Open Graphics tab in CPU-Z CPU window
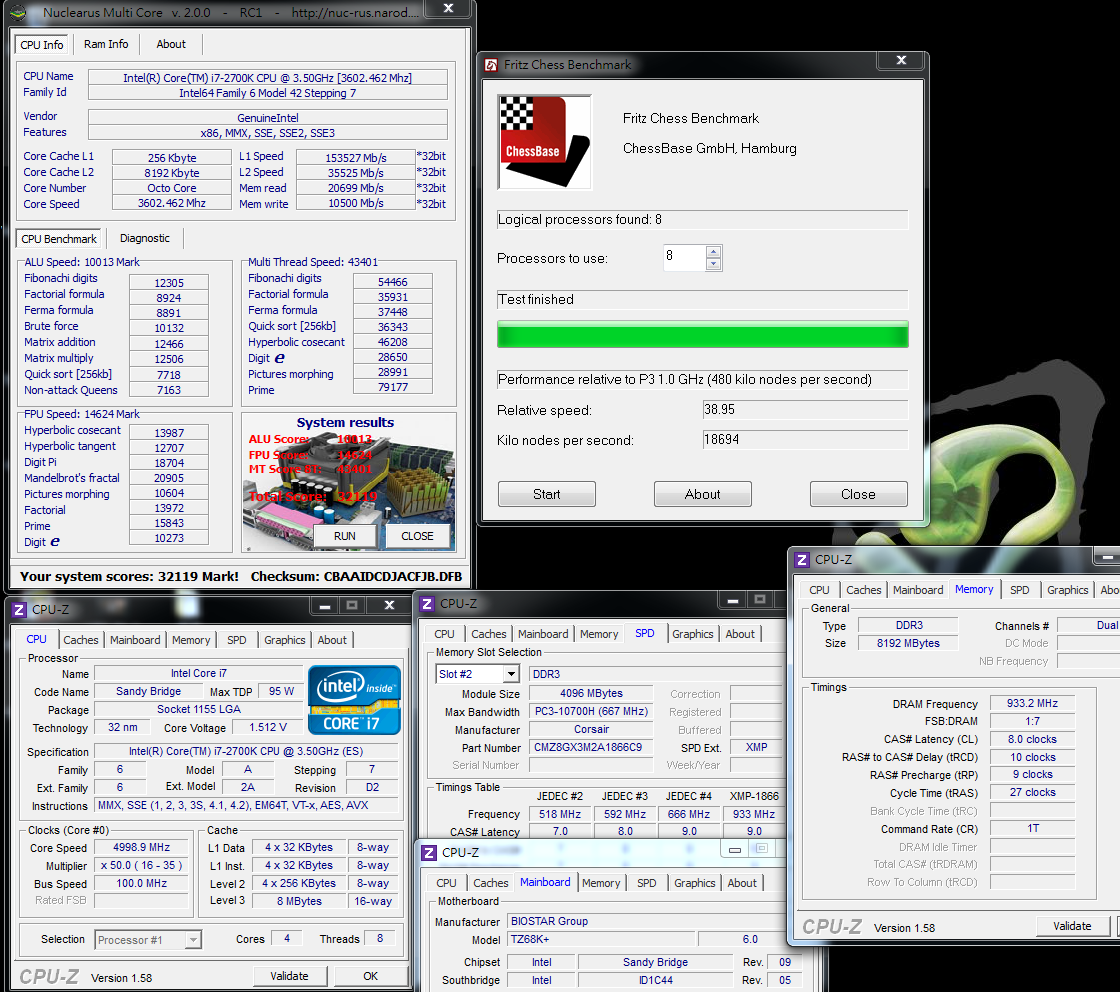This screenshot has width=1120, height=992. [284, 640]
